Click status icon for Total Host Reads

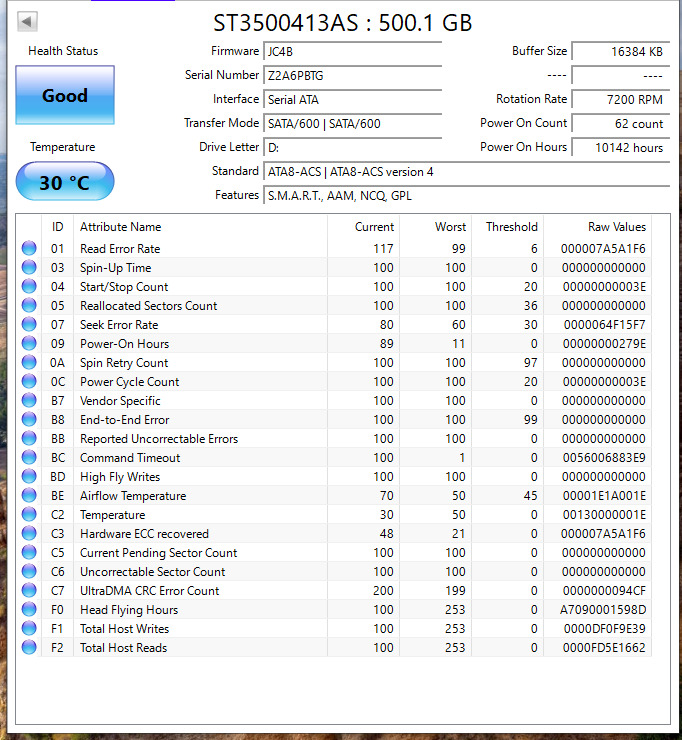coord(29,647)
